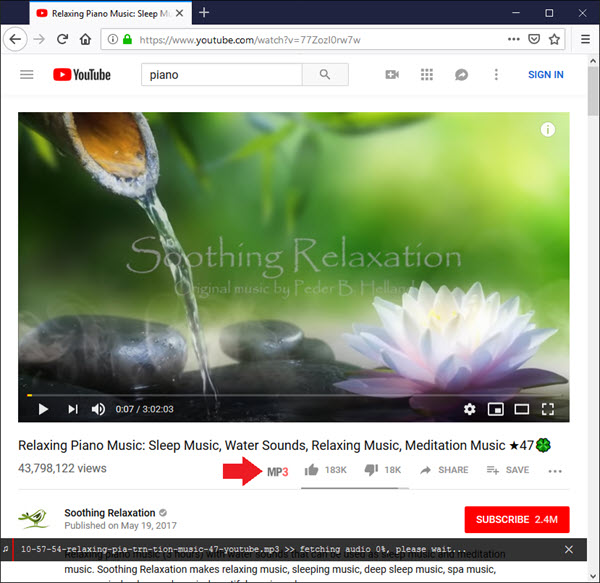The width and height of the screenshot is (600, 583).
Task: Open a new browser tab
Action: point(204,13)
